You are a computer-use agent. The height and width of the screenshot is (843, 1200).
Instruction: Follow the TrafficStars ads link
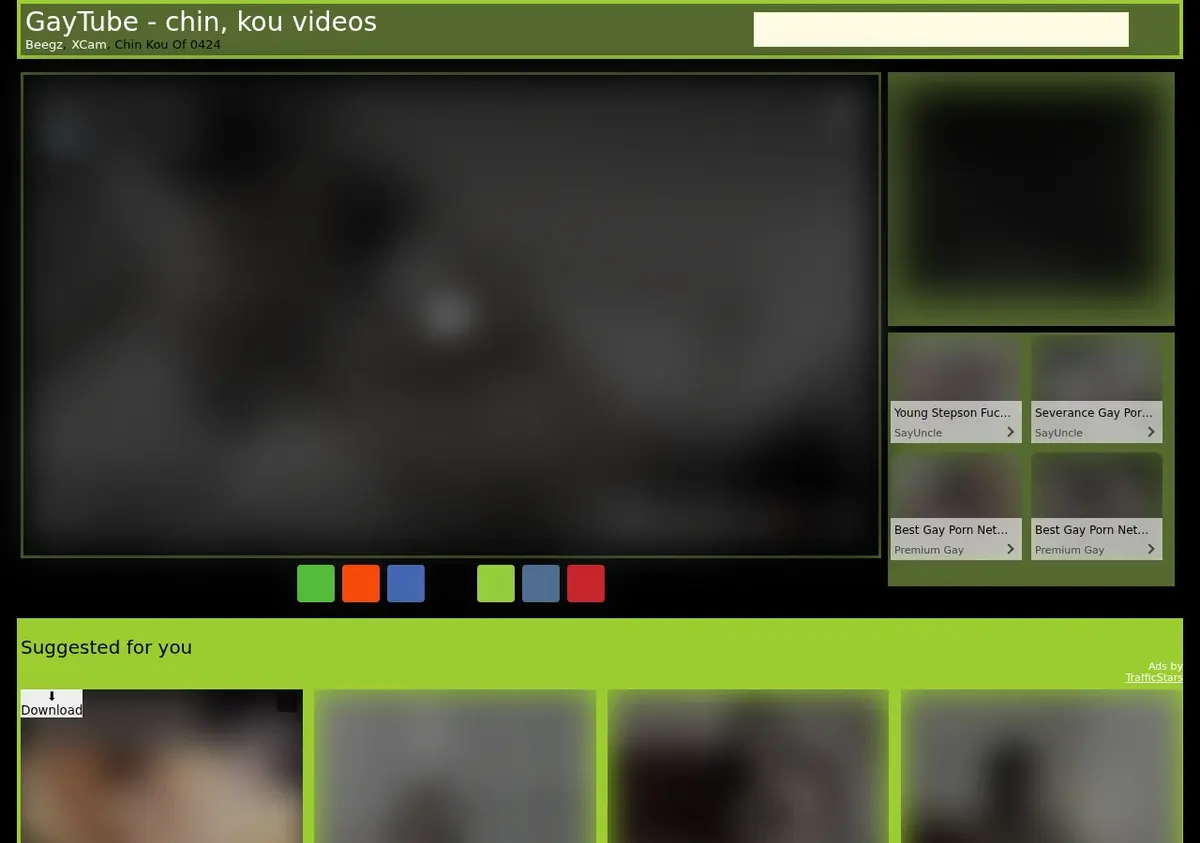tap(1154, 678)
